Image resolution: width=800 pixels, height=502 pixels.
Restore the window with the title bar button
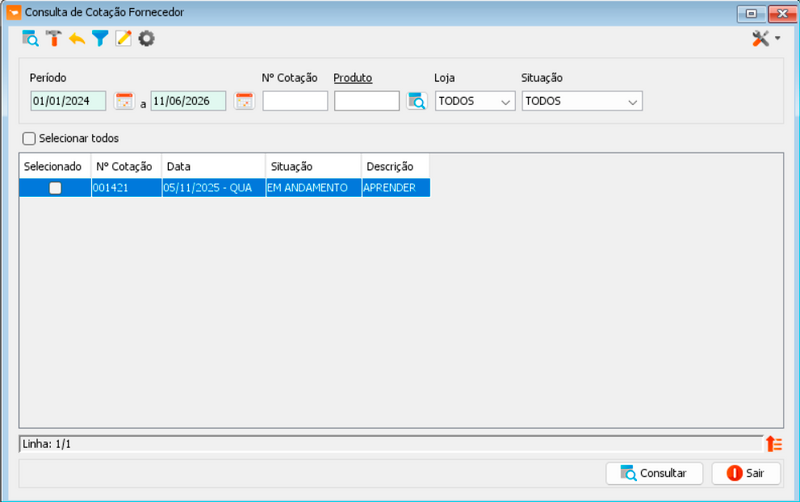pos(752,13)
